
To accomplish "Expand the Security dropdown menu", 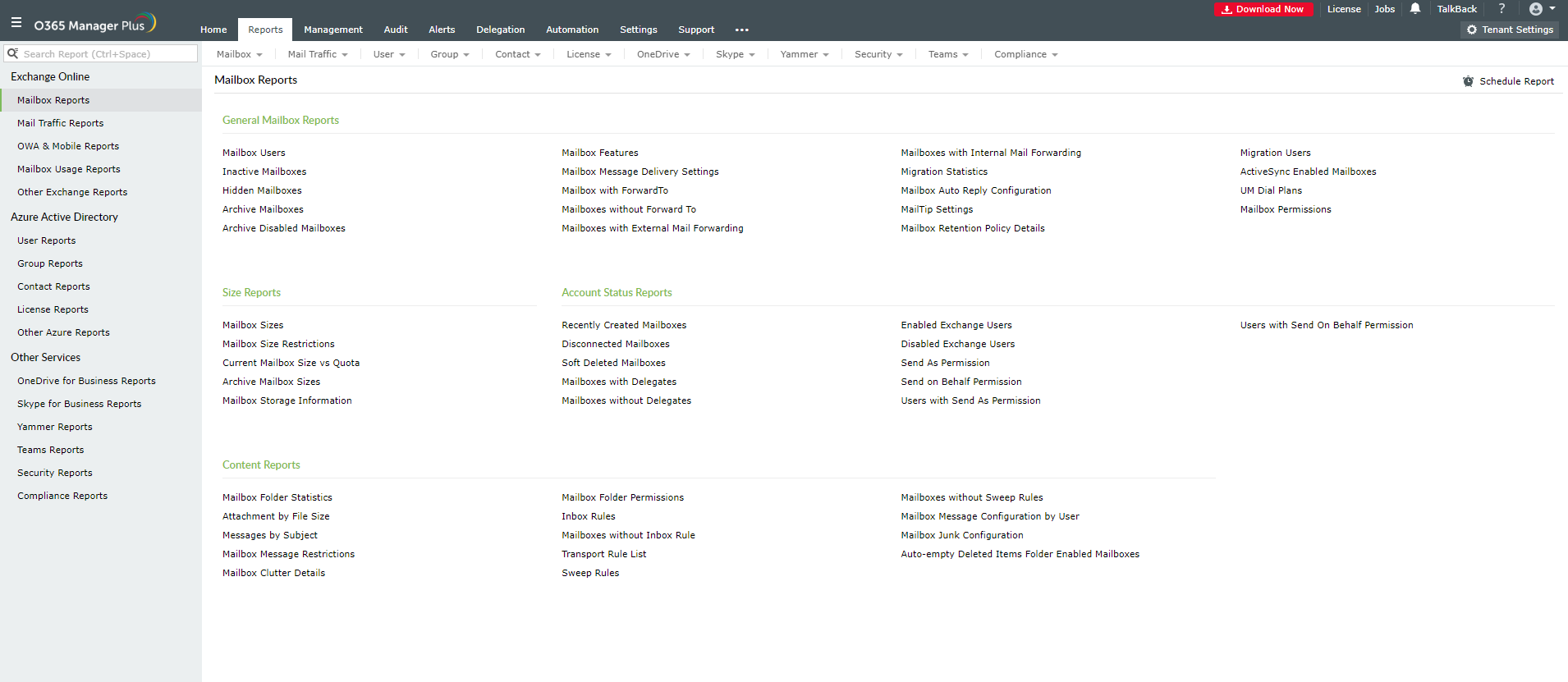I will click(878, 55).
